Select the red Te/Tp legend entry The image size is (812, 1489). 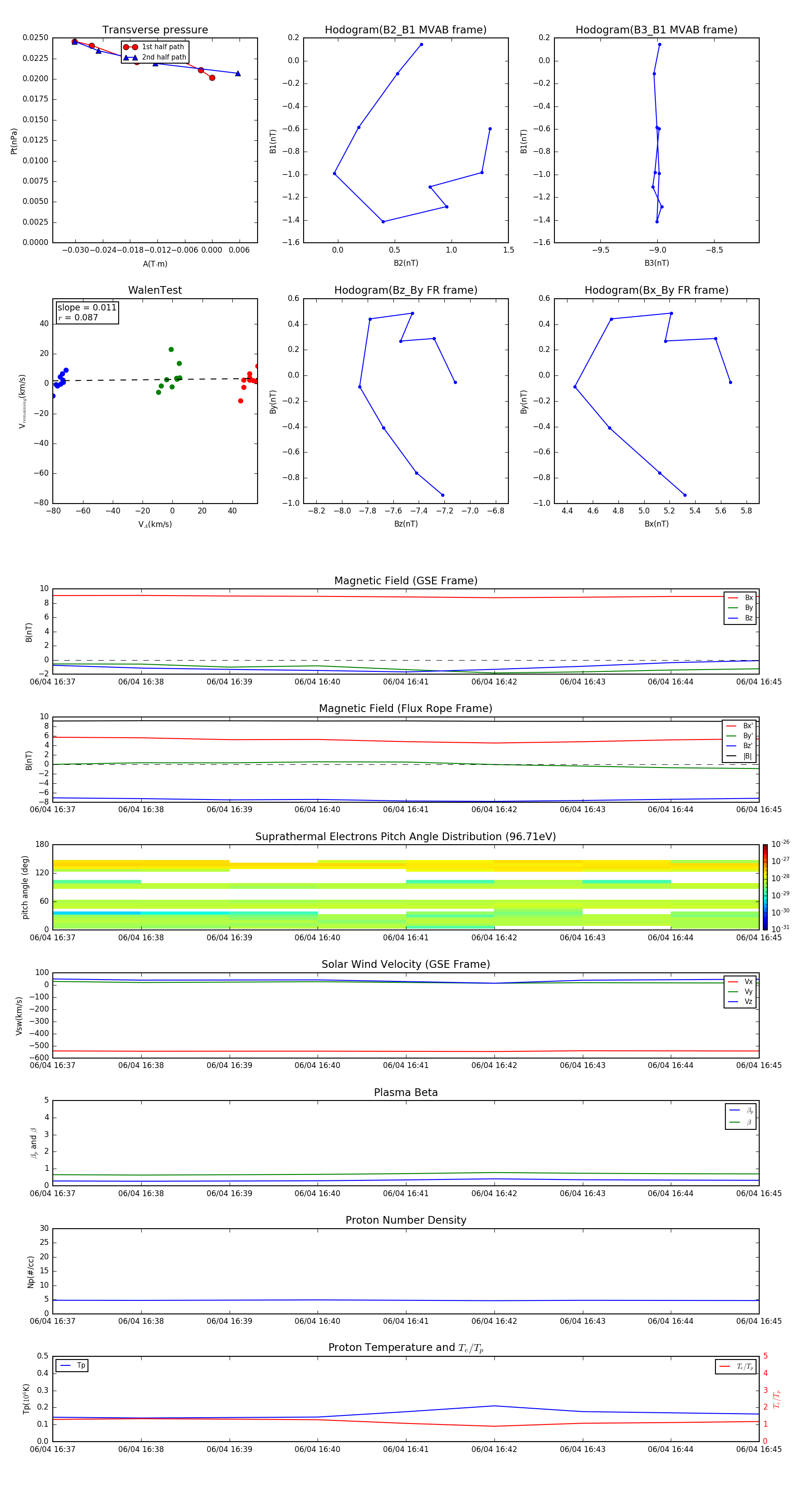736,1366
